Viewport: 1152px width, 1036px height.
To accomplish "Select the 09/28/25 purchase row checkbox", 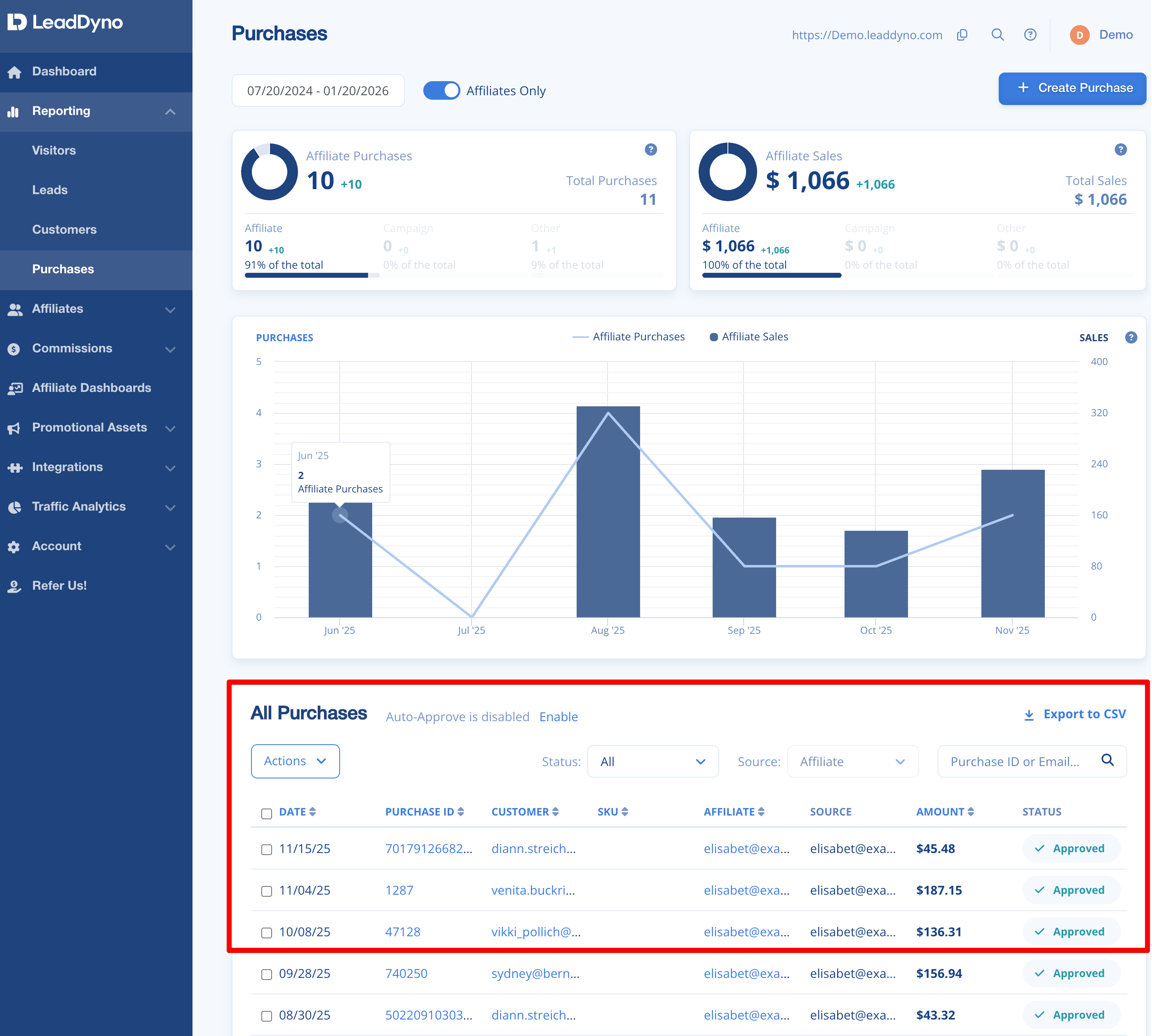I will click(267, 974).
